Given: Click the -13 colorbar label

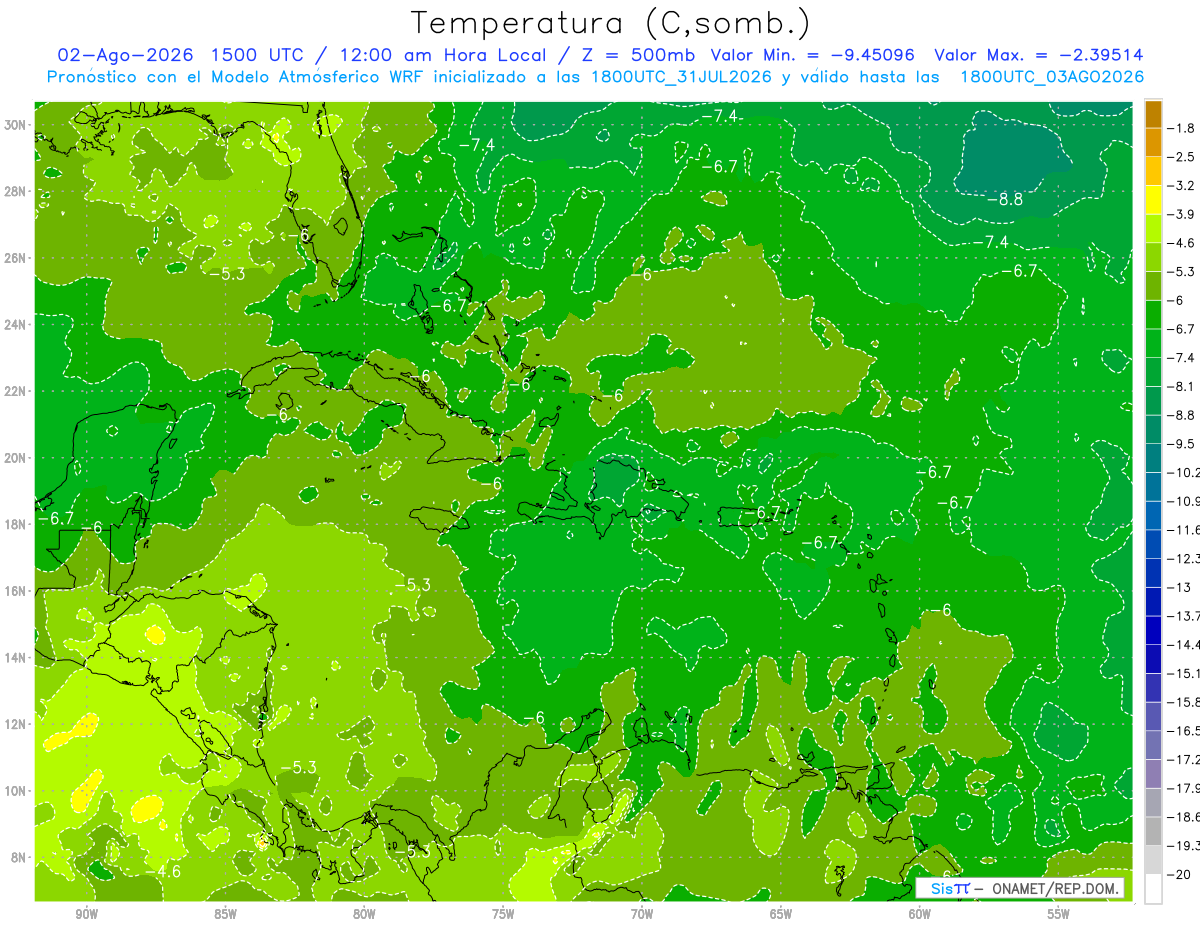Looking at the screenshot, I should coord(1178,587).
